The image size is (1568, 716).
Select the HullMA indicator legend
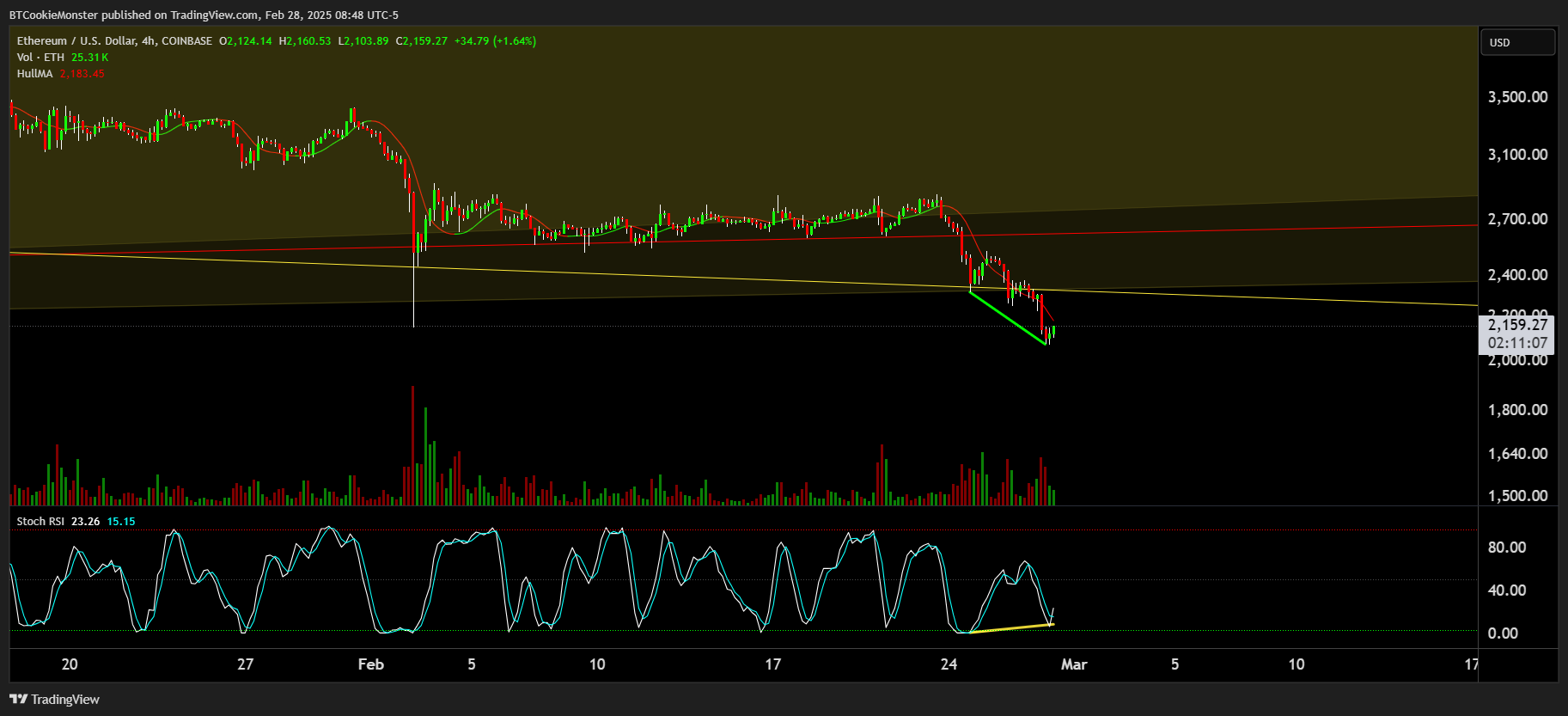[x=34, y=74]
